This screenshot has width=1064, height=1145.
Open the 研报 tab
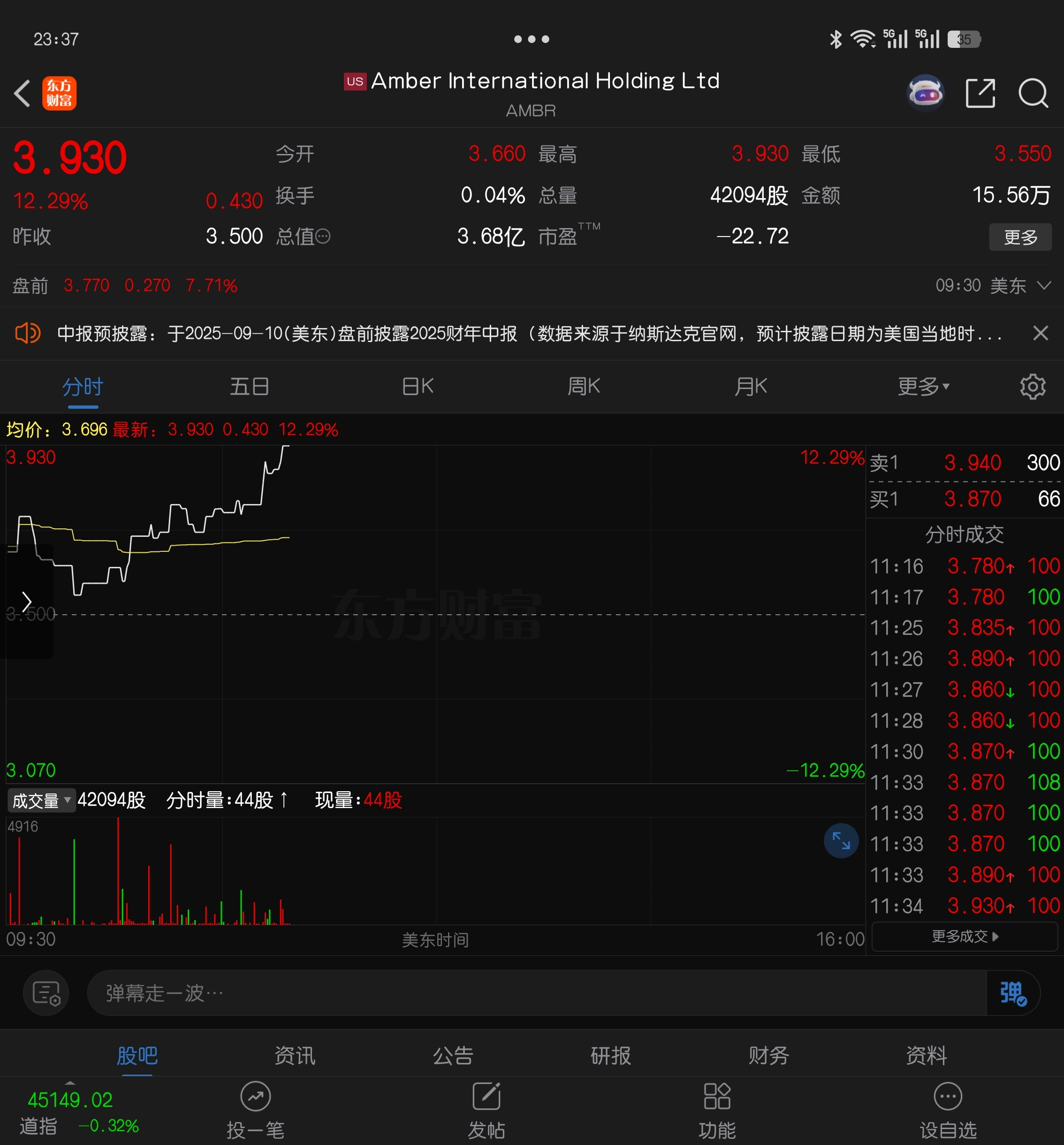point(610,1055)
